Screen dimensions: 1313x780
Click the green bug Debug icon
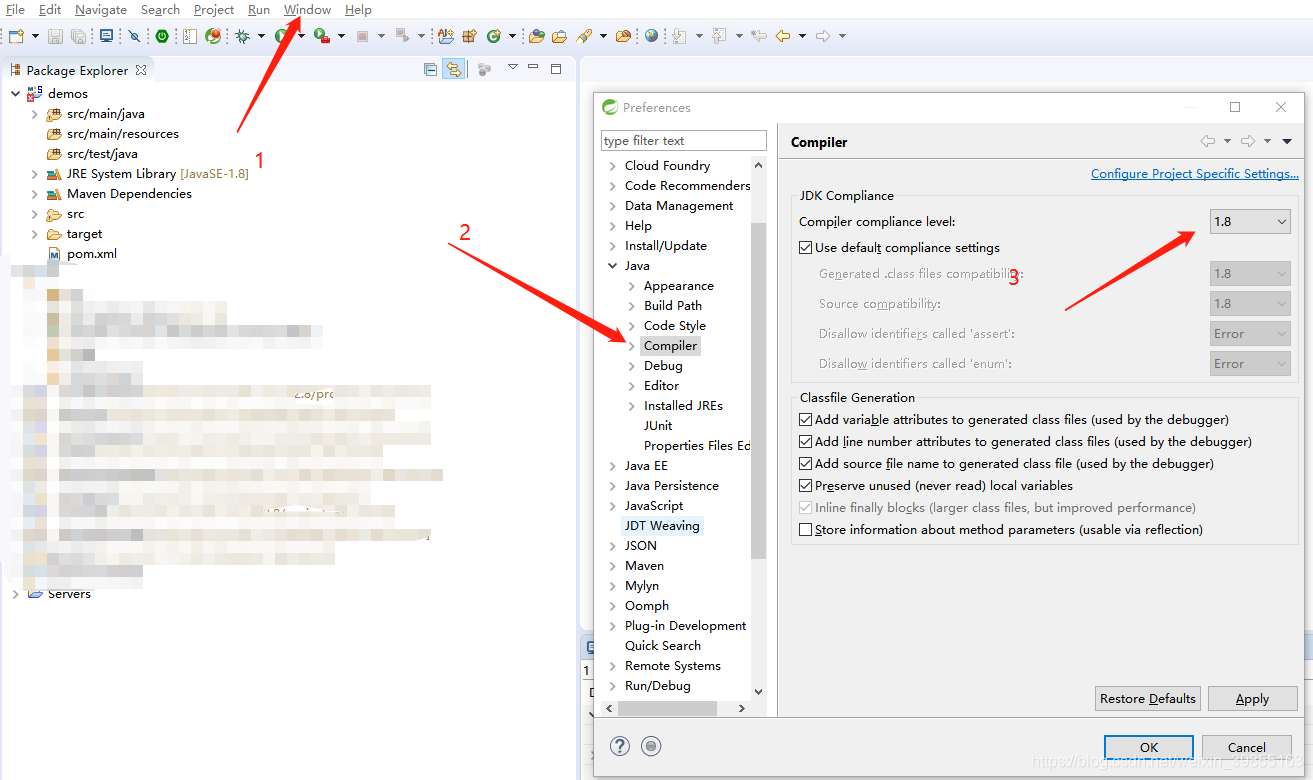tap(241, 36)
